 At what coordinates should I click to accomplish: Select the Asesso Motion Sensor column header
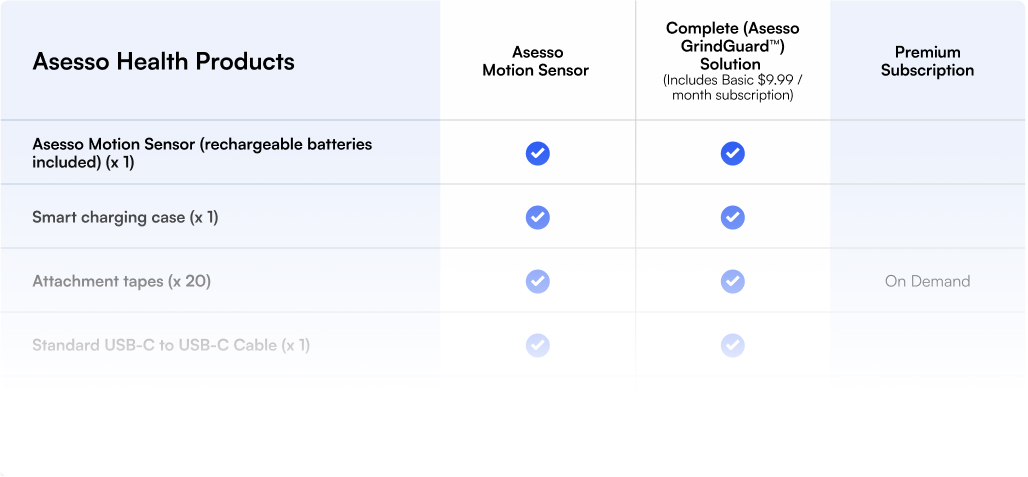pos(536,61)
